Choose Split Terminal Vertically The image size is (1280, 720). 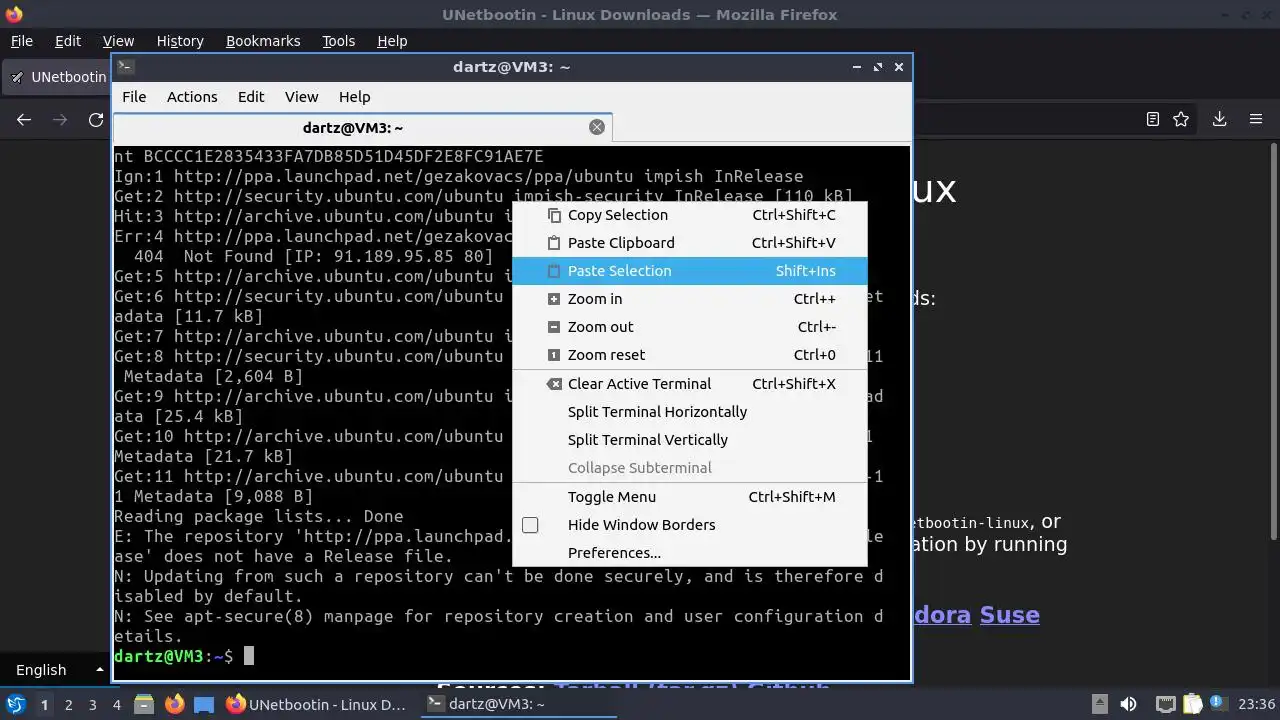point(689,440)
